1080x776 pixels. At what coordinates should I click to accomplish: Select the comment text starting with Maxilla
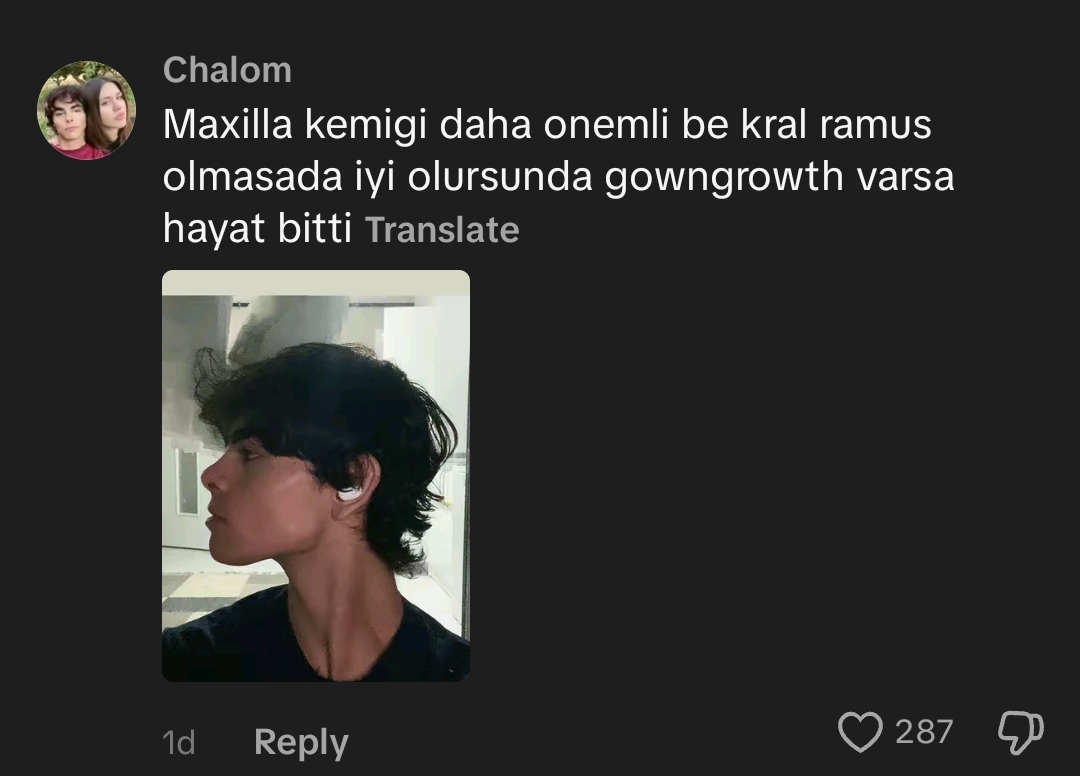[559, 177]
